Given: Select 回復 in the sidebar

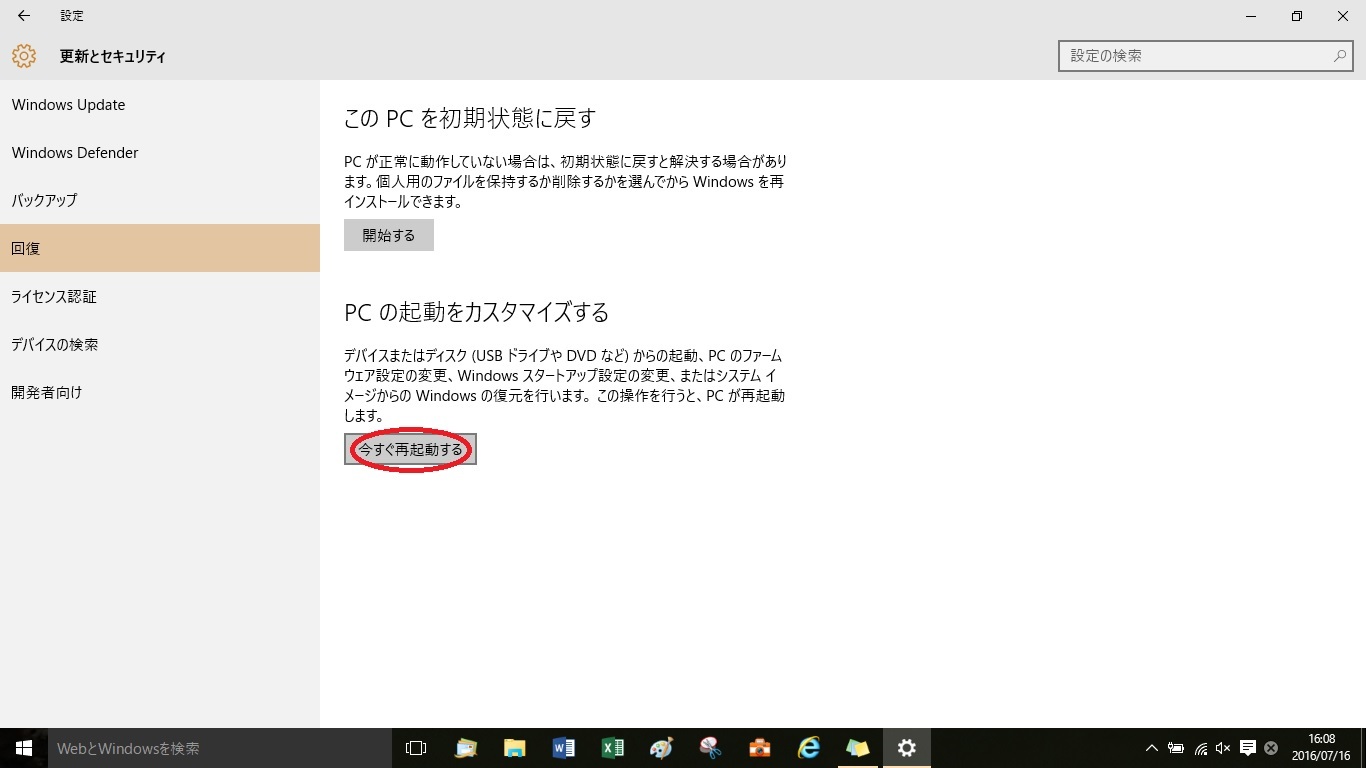Looking at the screenshot, I should pos(160,248).
